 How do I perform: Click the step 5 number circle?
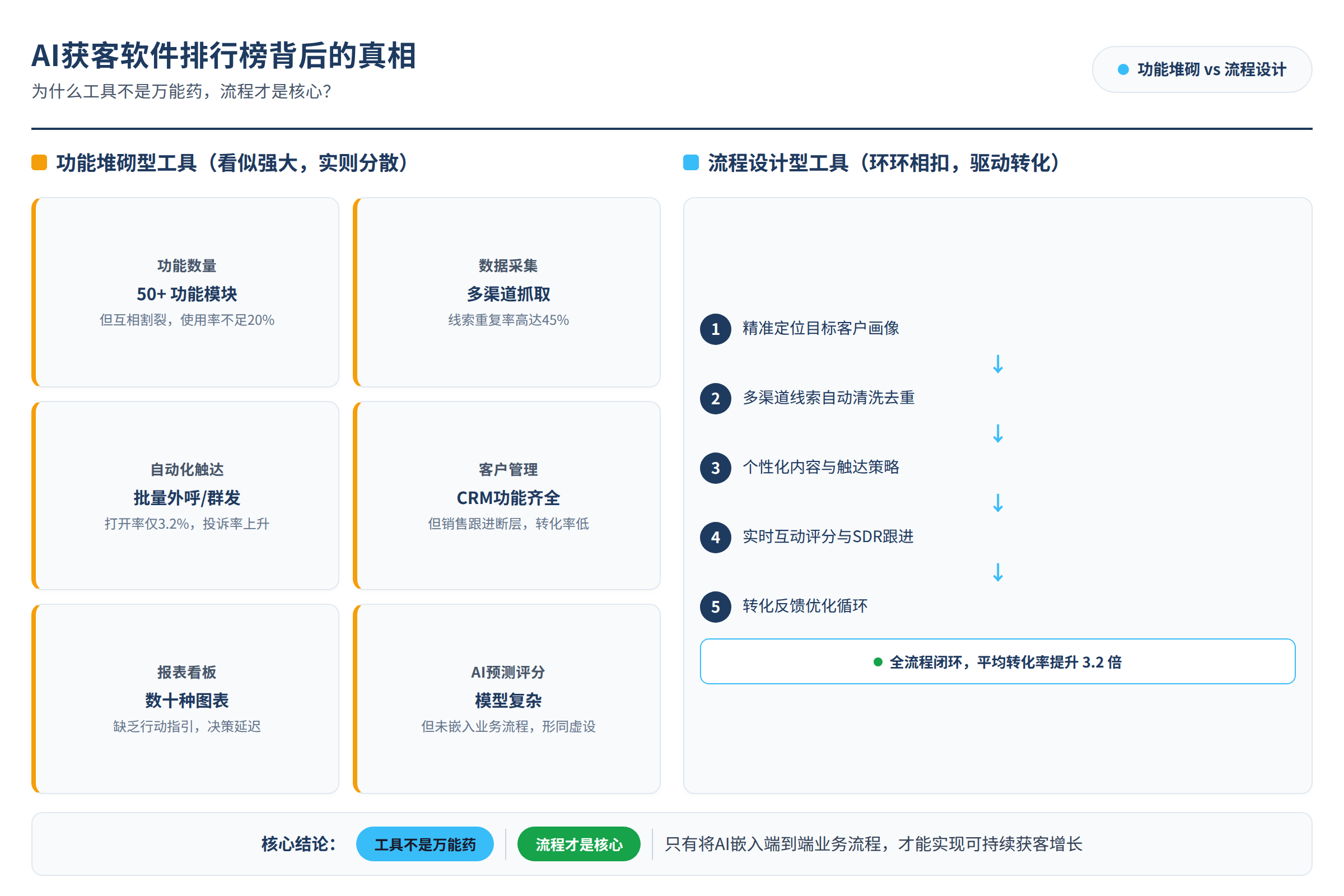click(716, 606)
